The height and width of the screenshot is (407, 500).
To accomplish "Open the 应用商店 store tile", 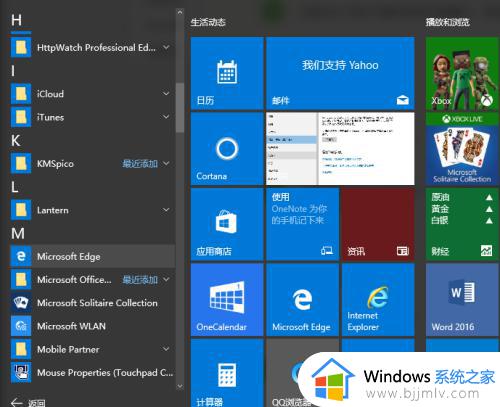I will pyautogui.click(x=227, y=224).
